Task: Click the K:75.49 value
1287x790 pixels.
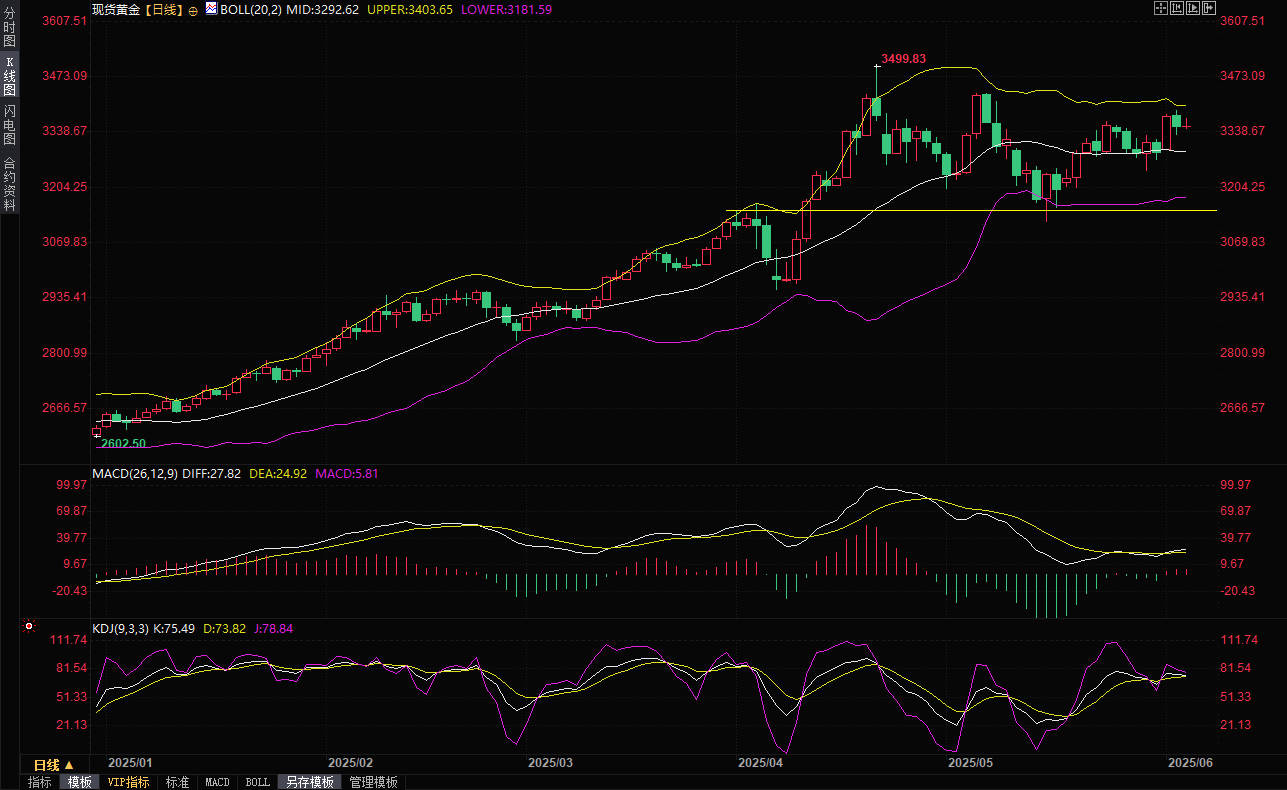Action: point(174,629)
